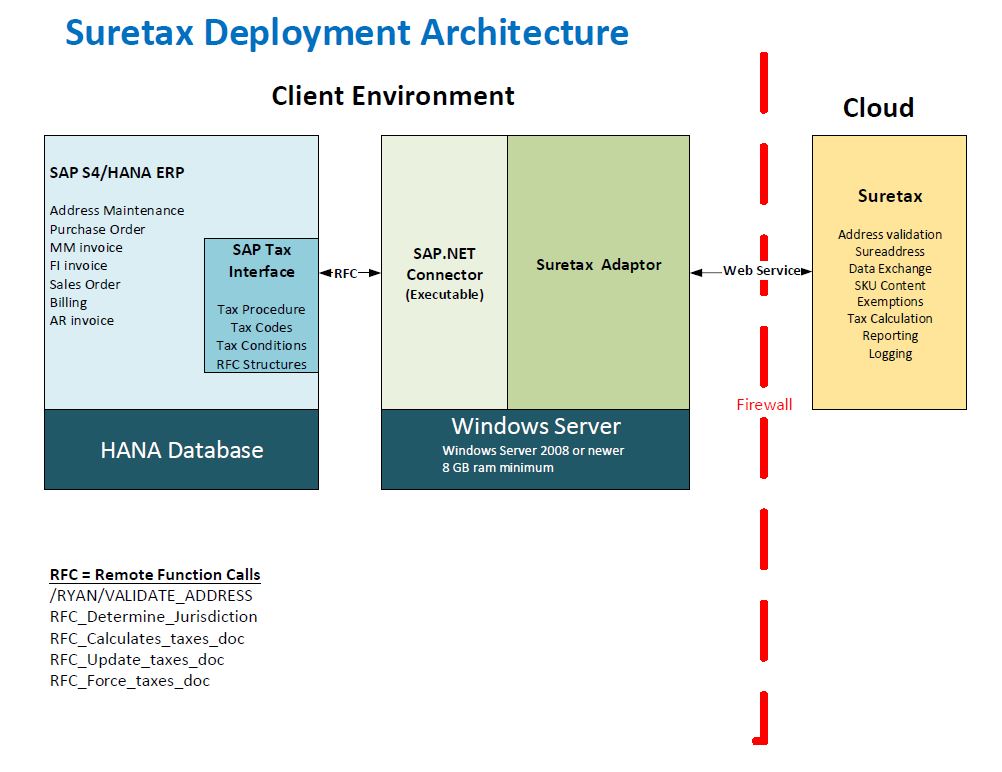Viewport: 1002px width, 772px height.
Task: Select Tax Conditions in SAP Tax Interface
Action: point(261,346)
